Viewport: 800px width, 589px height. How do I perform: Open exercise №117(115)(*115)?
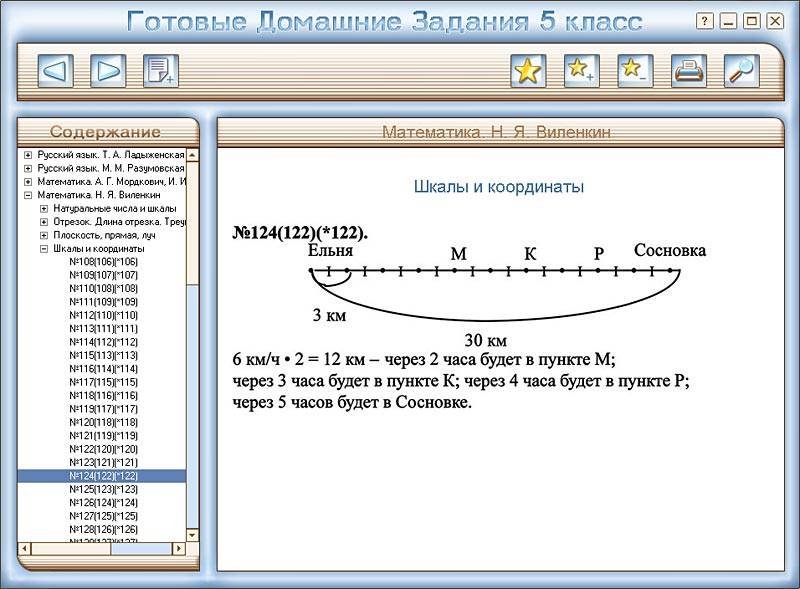pyautogui.click(x=104, y=382)
